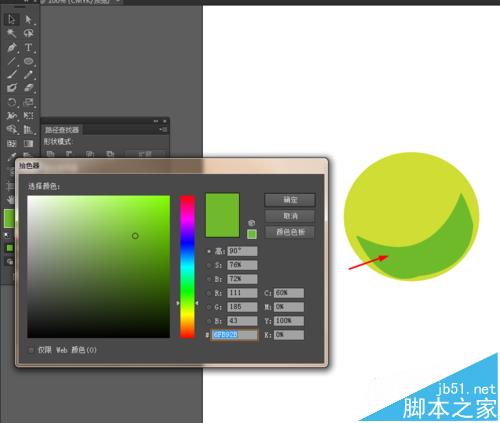Screen dimensions: 500x423
Task: Click the hue spectrum slider bar
Action: click(187, 267)
